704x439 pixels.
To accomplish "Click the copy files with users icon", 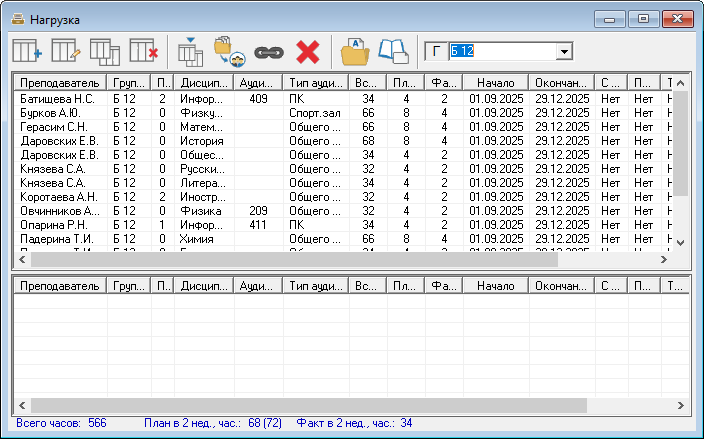I will coord(229,51).
